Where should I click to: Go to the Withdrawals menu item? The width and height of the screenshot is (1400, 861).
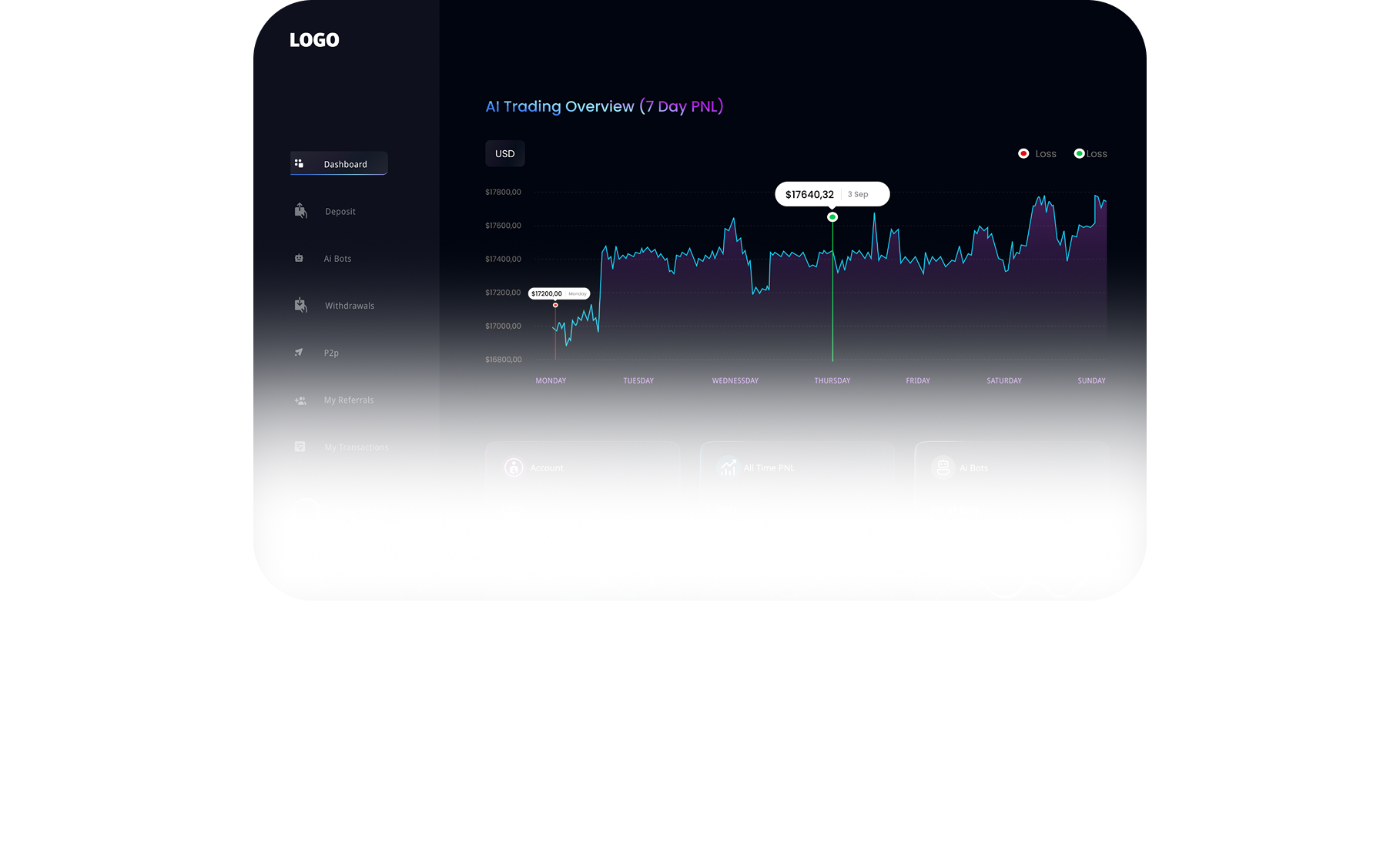pos(350,306)
